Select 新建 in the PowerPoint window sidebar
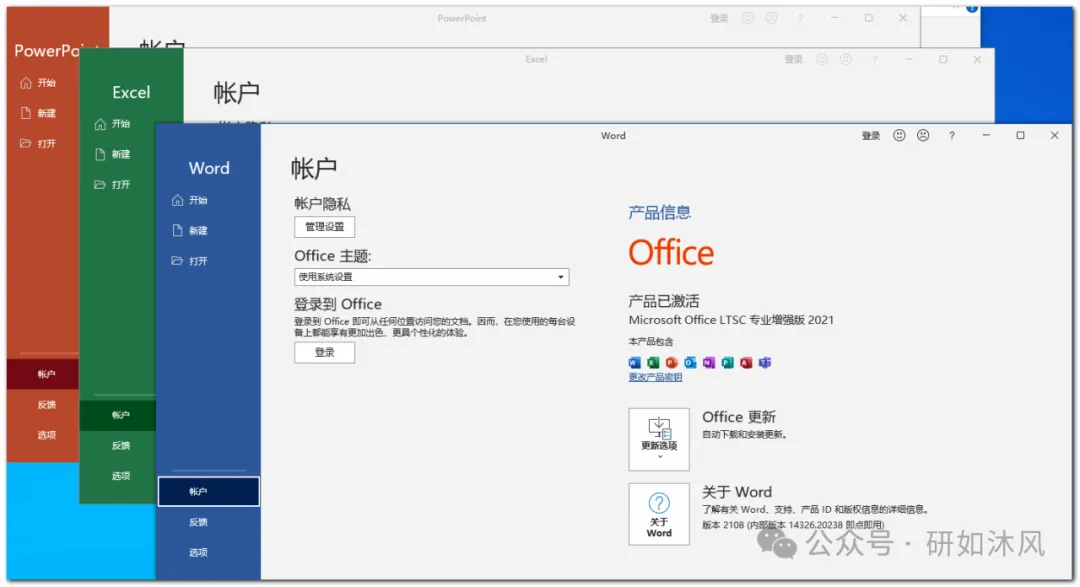The image size is (1080, 587). tap(39, 113)
